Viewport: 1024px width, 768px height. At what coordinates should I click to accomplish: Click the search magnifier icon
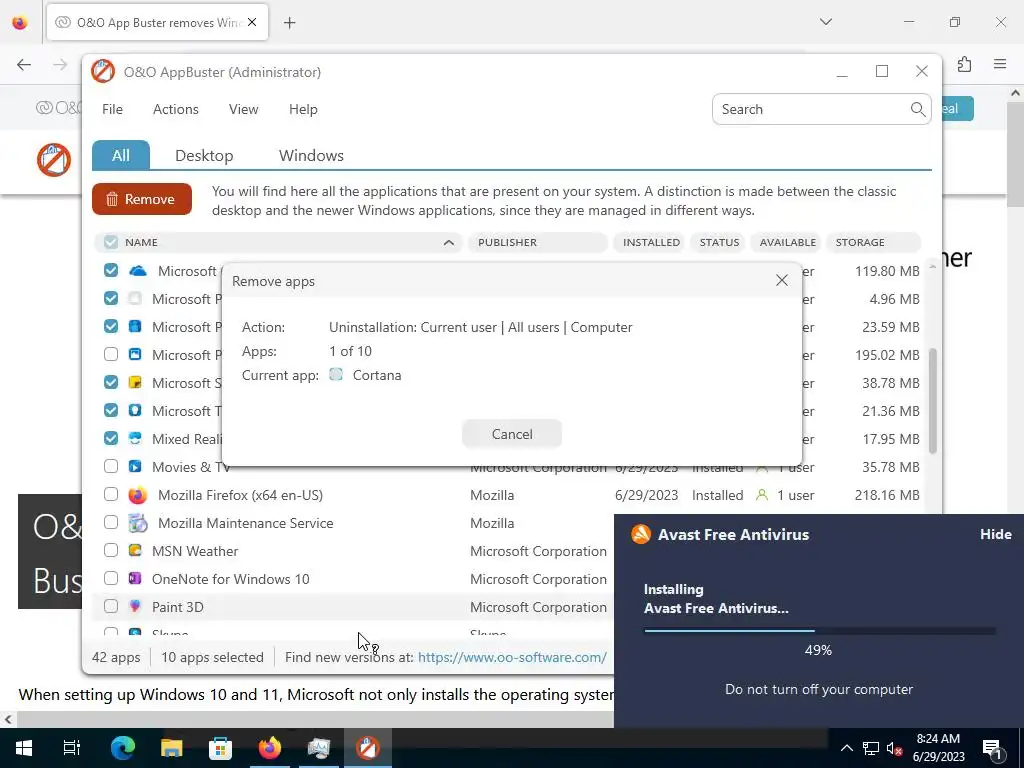[918, 109]
